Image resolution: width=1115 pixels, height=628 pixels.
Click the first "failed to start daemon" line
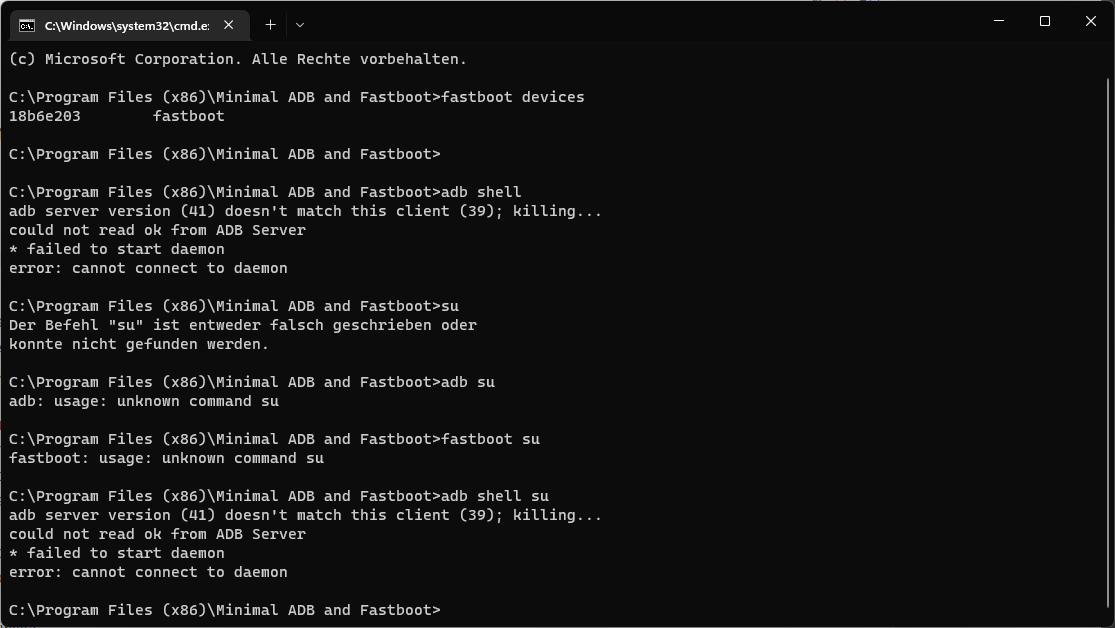click(117, 249)
